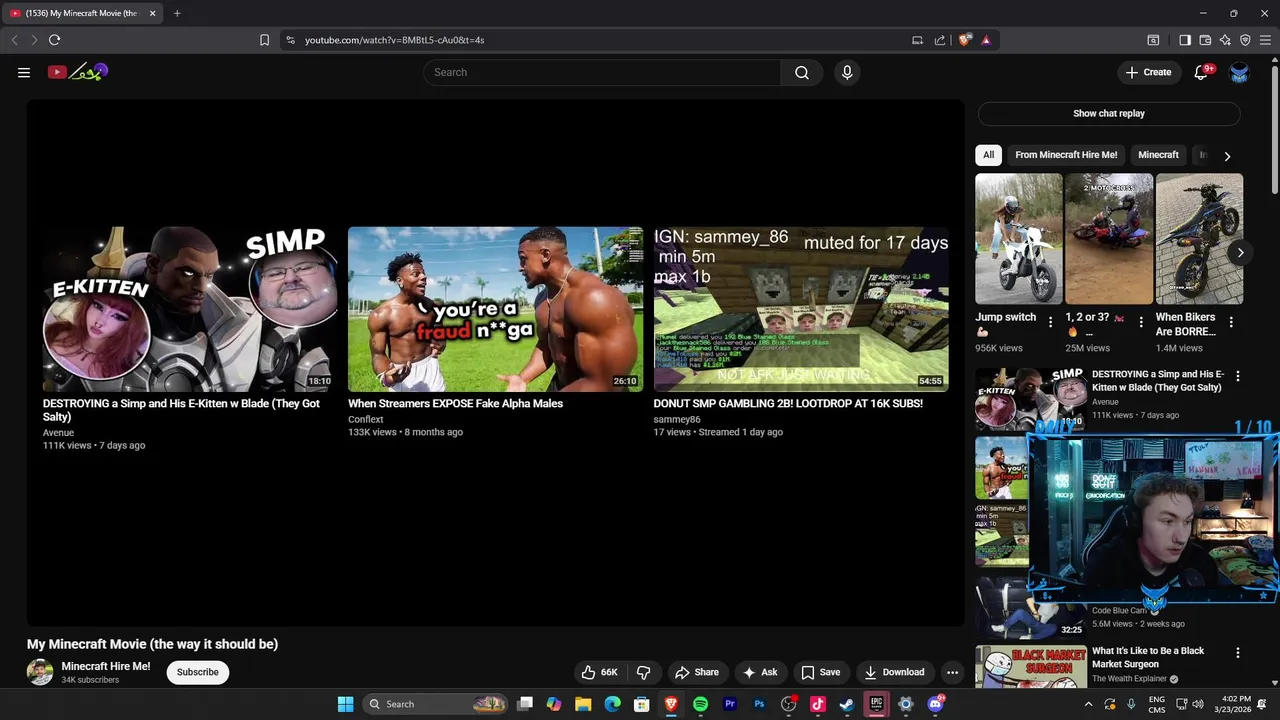Open Minecraft Hire Me! channel avatar
Screen dimensions: 1280x720
tap(40, 672)
